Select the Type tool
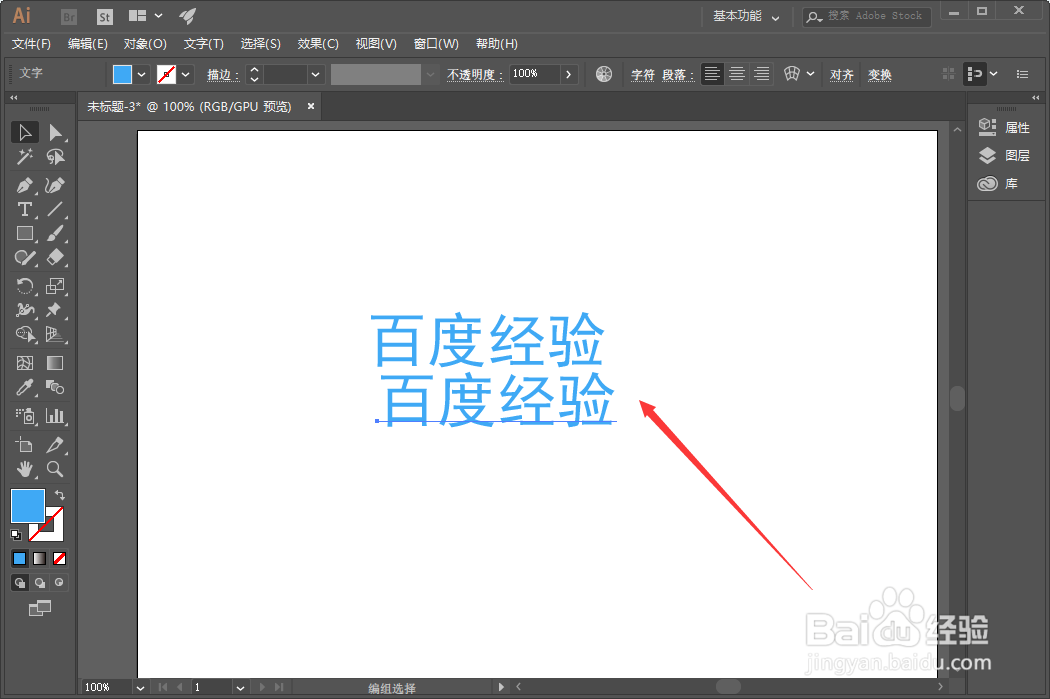This screenshot has height=699, width=1050. tap(24, 209)
